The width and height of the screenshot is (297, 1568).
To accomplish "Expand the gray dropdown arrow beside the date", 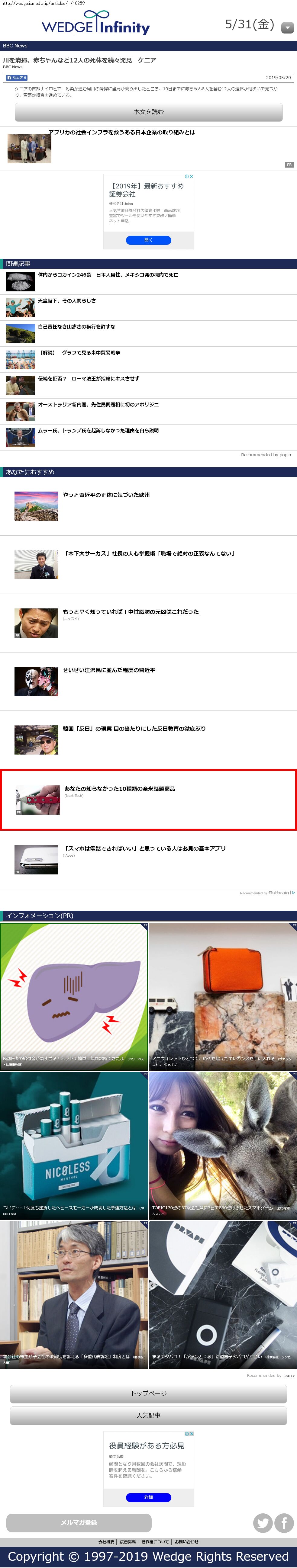I will click(287, 28).
